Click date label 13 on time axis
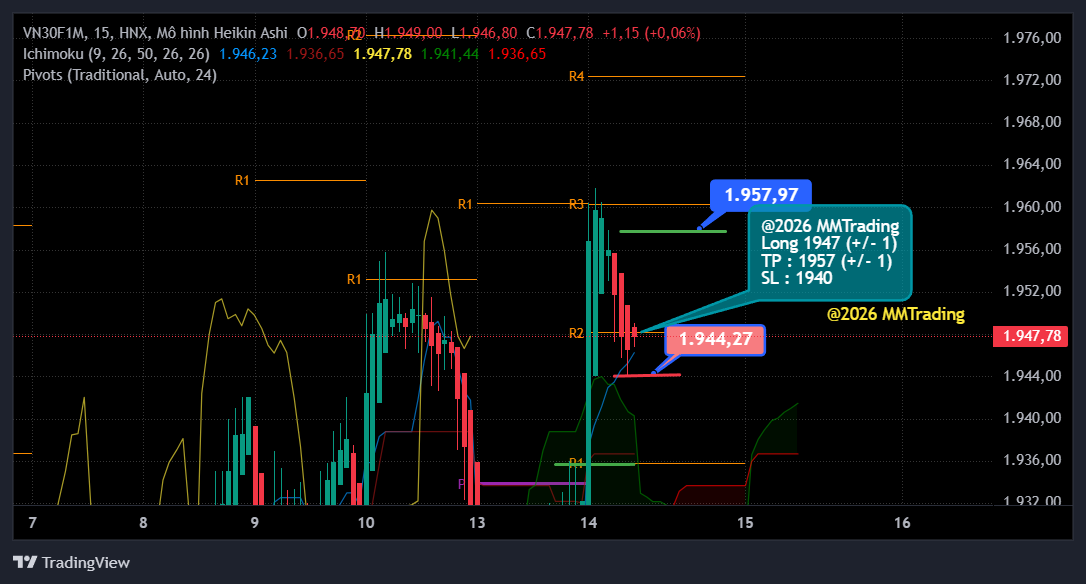Viewport: 1086px width, 584px height. (x=477, y=523)
